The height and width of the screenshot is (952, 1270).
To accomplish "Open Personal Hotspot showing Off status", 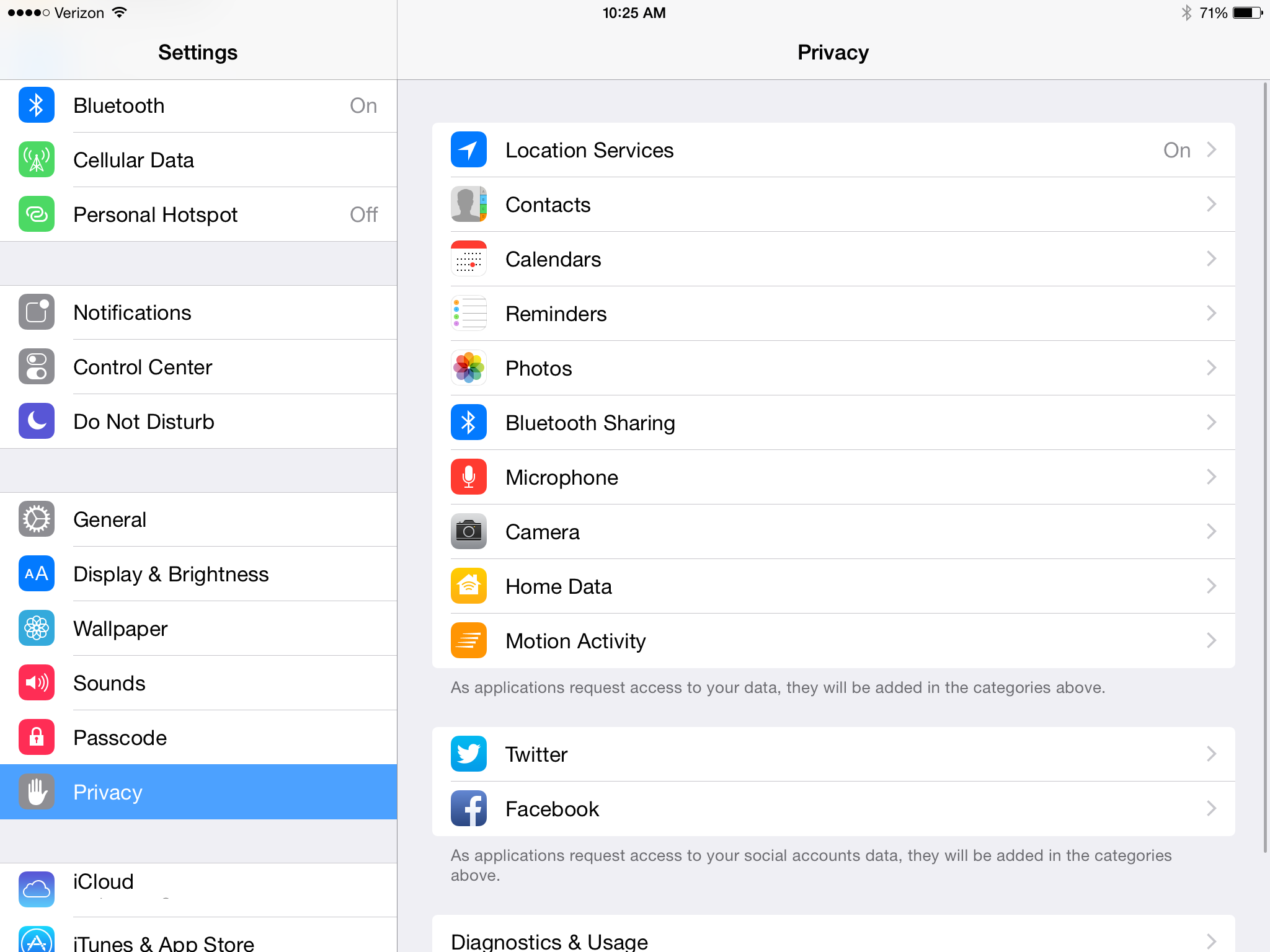I will click(x=198, y=214).
